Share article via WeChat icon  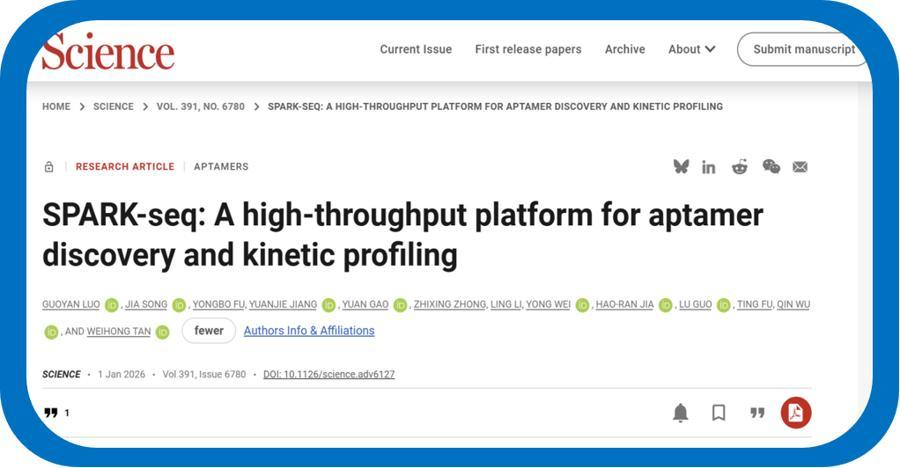coord(771,167)
